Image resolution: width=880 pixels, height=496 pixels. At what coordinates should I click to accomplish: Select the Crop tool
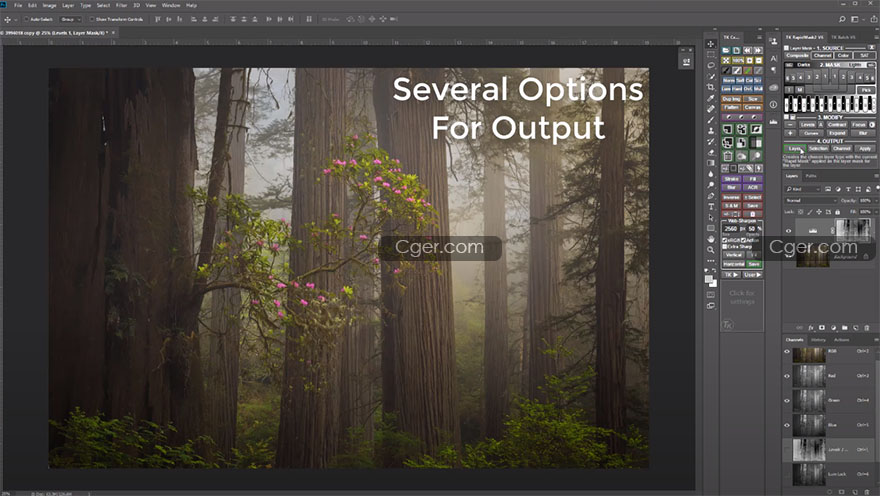711,87
